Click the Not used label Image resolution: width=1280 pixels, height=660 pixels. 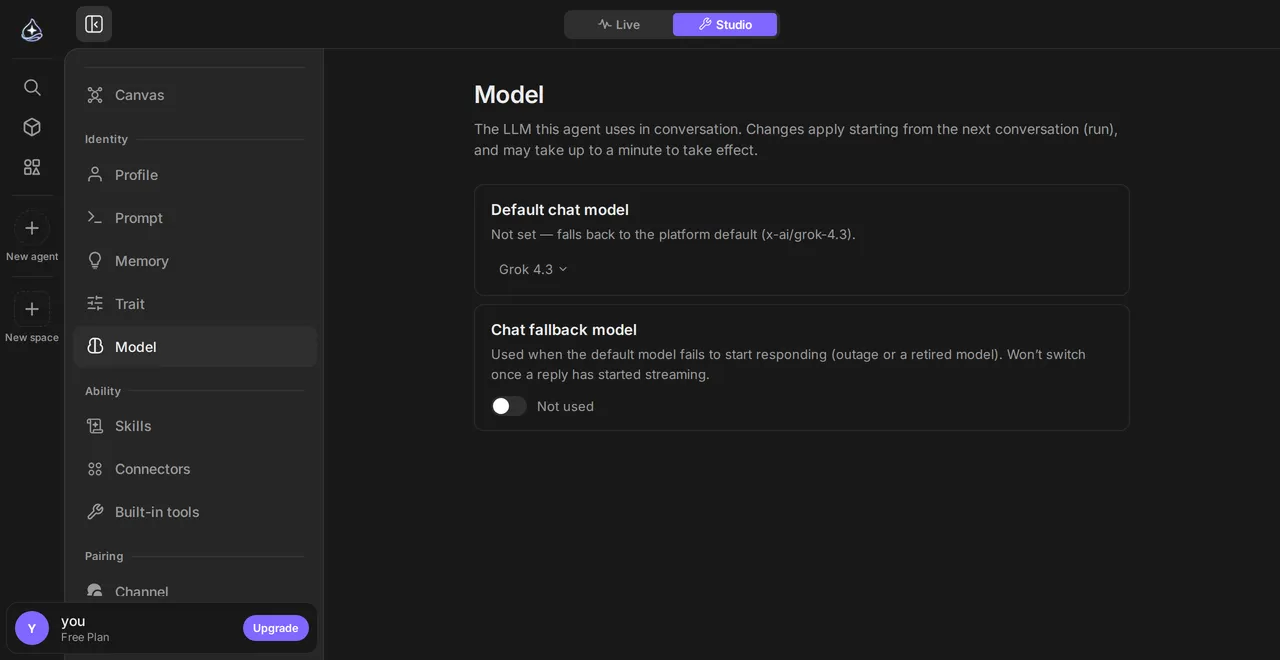(565, 406)
